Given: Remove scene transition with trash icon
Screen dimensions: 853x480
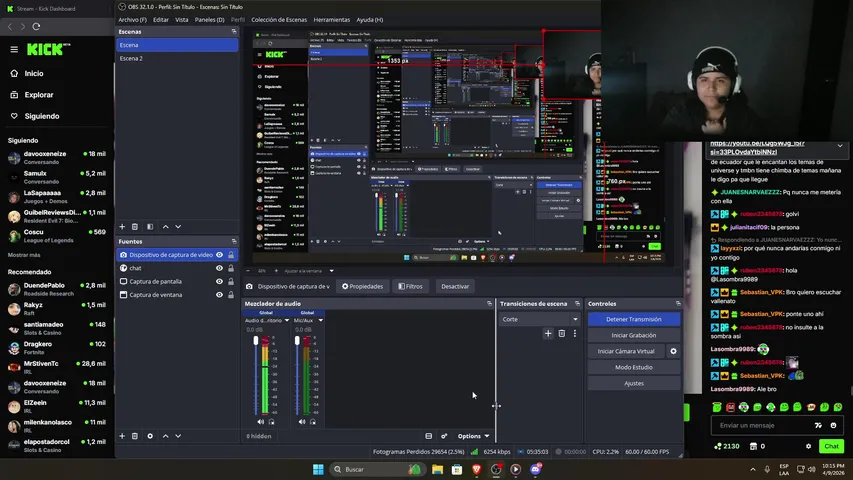Looking at the screenshot, I should (x=561, y=334).
